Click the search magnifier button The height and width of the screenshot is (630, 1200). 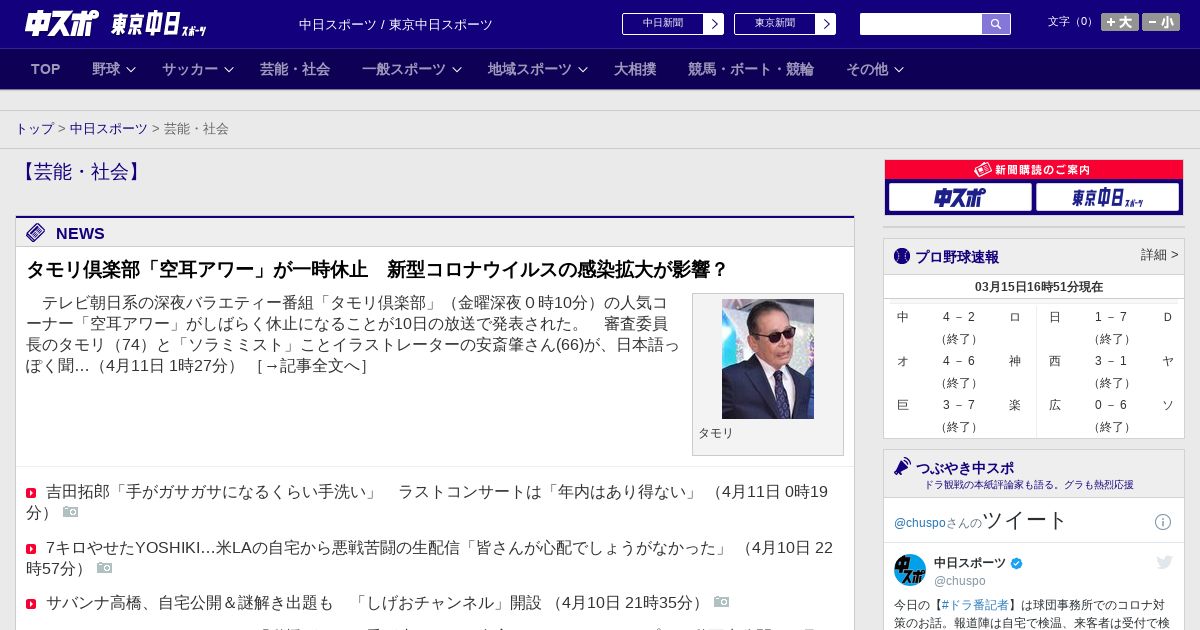click(x=996, y=24)
